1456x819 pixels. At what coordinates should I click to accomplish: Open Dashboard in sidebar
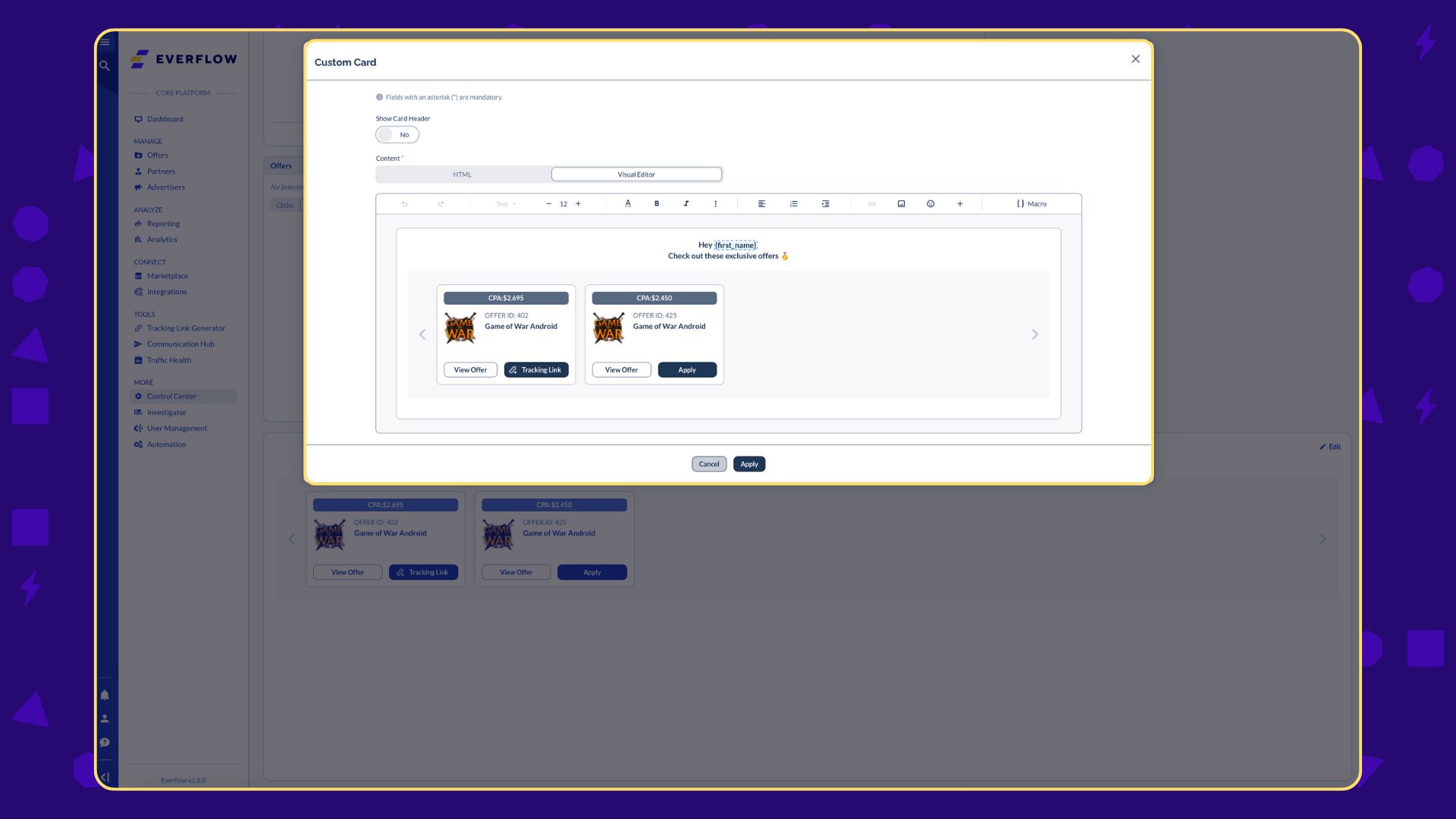[165, 119]
